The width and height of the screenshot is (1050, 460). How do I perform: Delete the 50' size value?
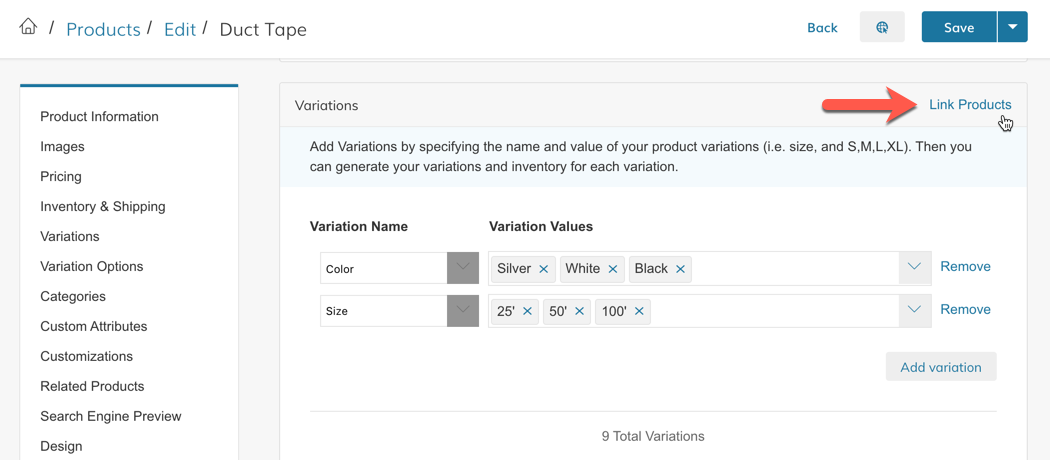pyautogui.click(x=579, y=311)
